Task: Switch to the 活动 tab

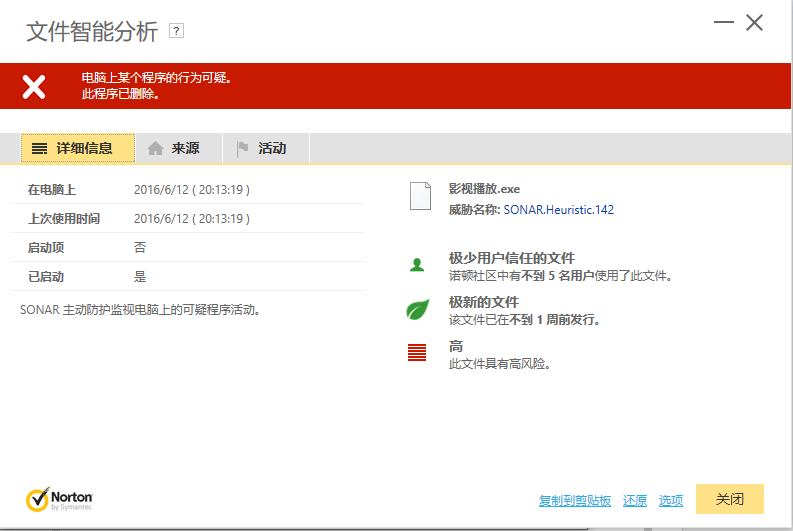Action: tap(266, 148)
